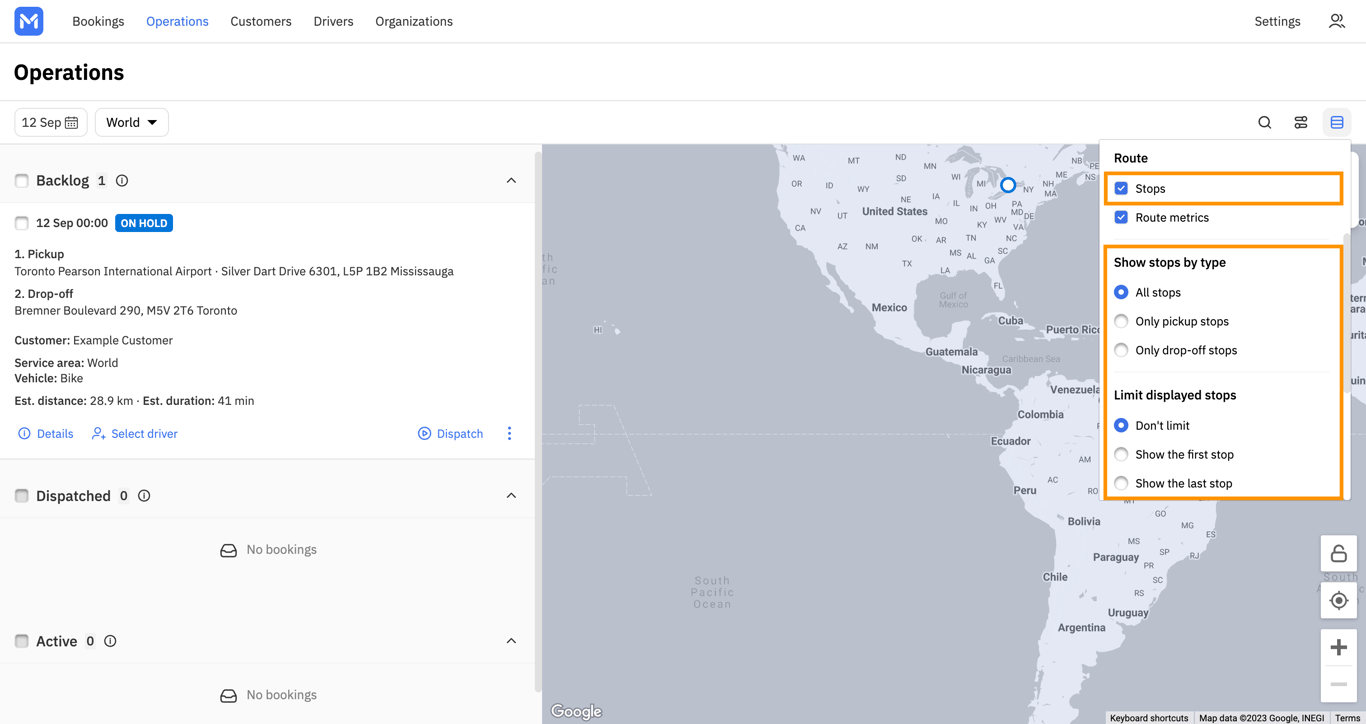Go to the Customers tab

click(261, 21)
